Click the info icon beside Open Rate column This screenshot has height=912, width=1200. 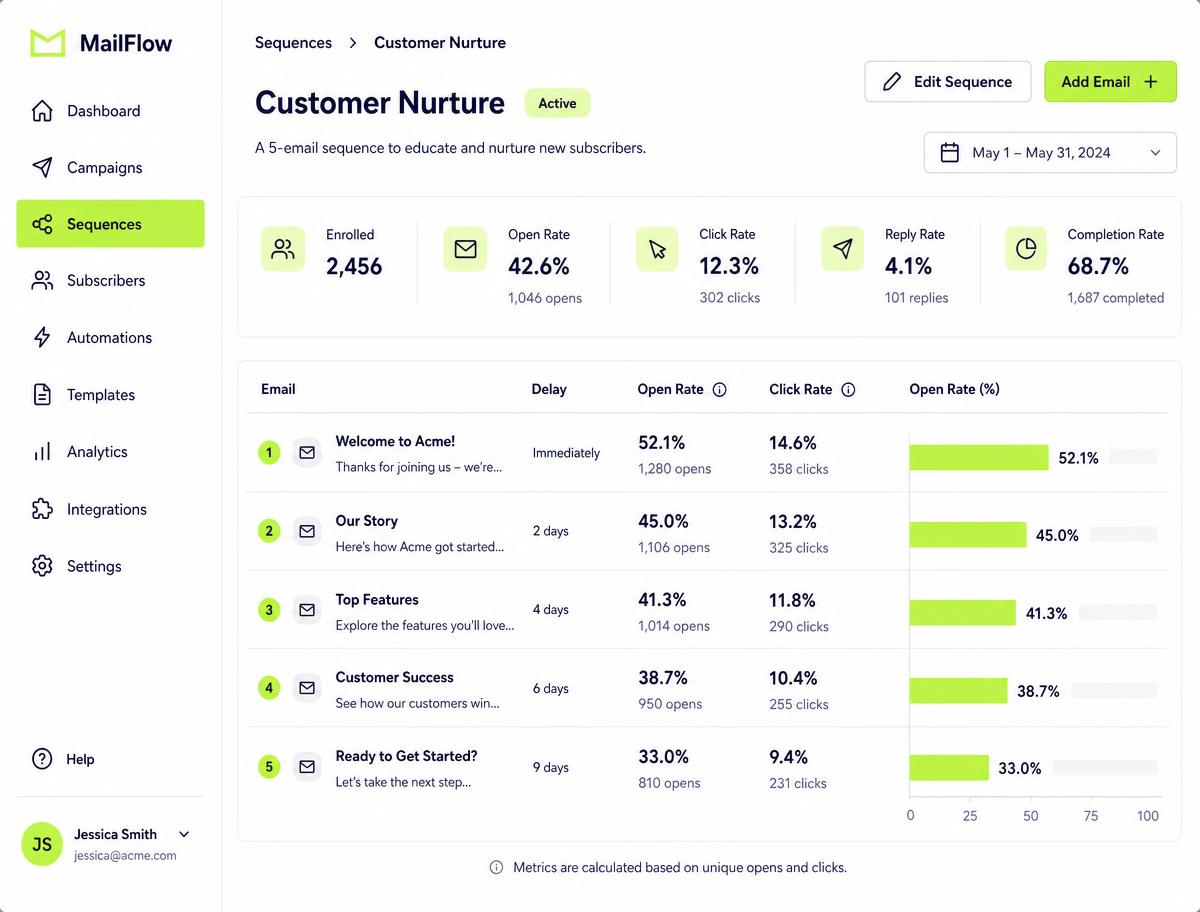(x=719, y=390)
